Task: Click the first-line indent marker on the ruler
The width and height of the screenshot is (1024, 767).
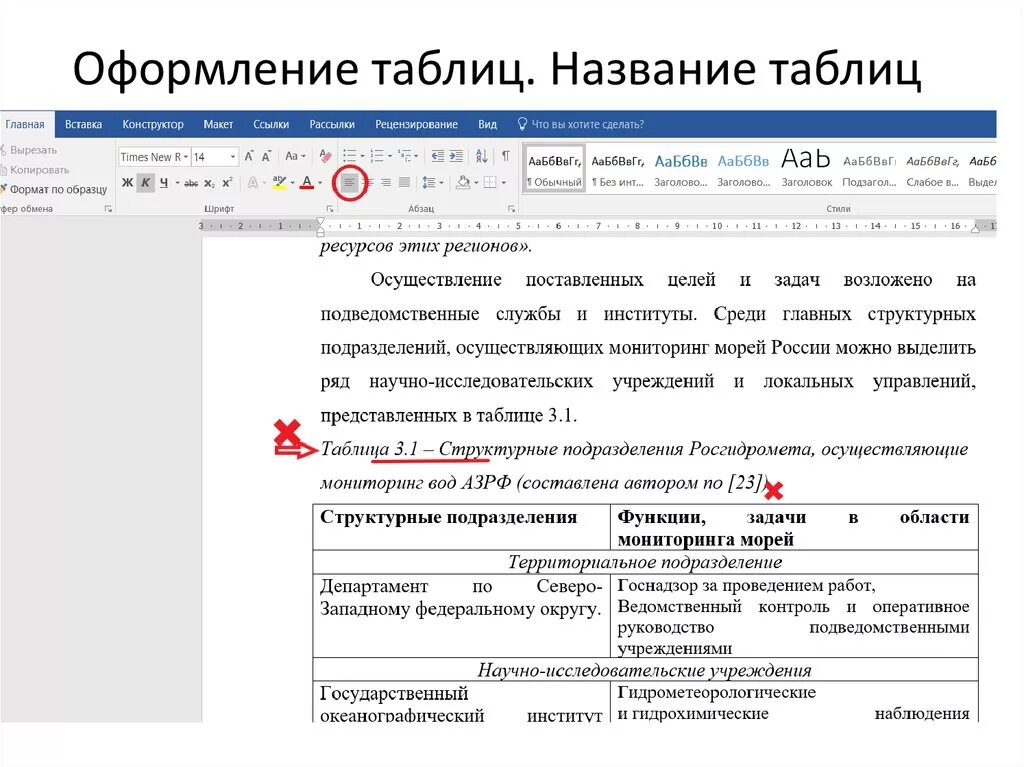Action: coord(320,221)
